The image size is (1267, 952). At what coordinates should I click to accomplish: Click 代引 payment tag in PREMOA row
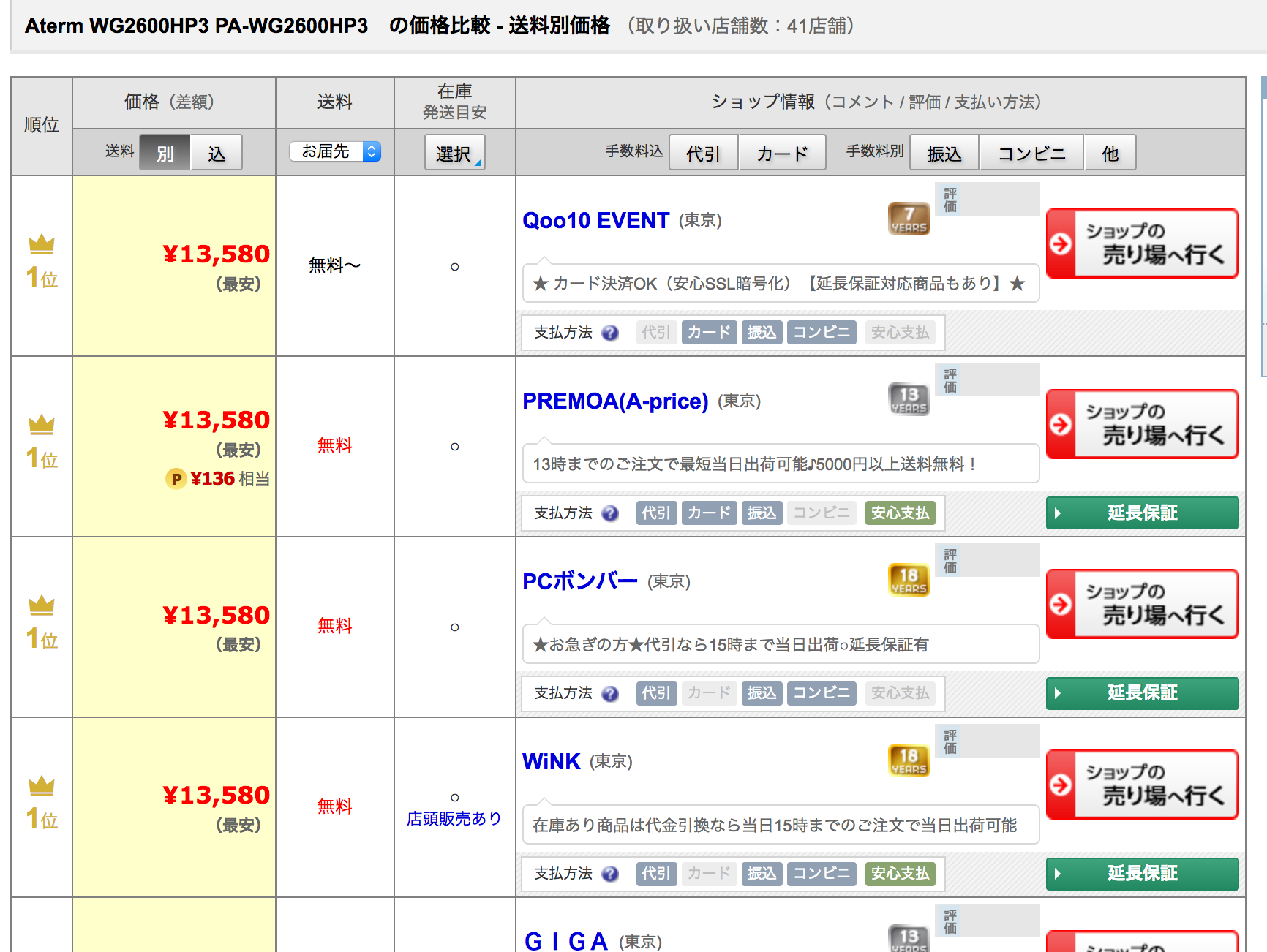656,513
